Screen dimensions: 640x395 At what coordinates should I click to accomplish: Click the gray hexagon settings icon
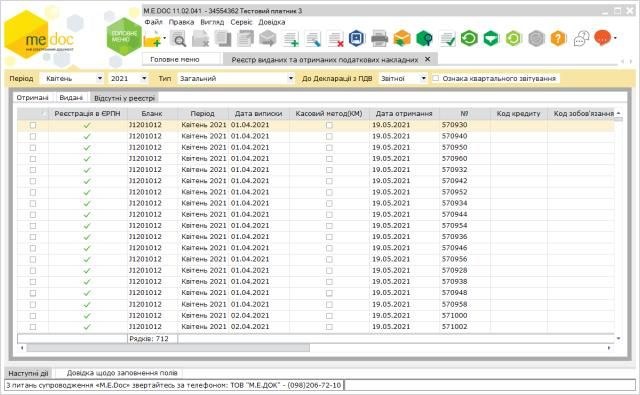click(536, 38)
